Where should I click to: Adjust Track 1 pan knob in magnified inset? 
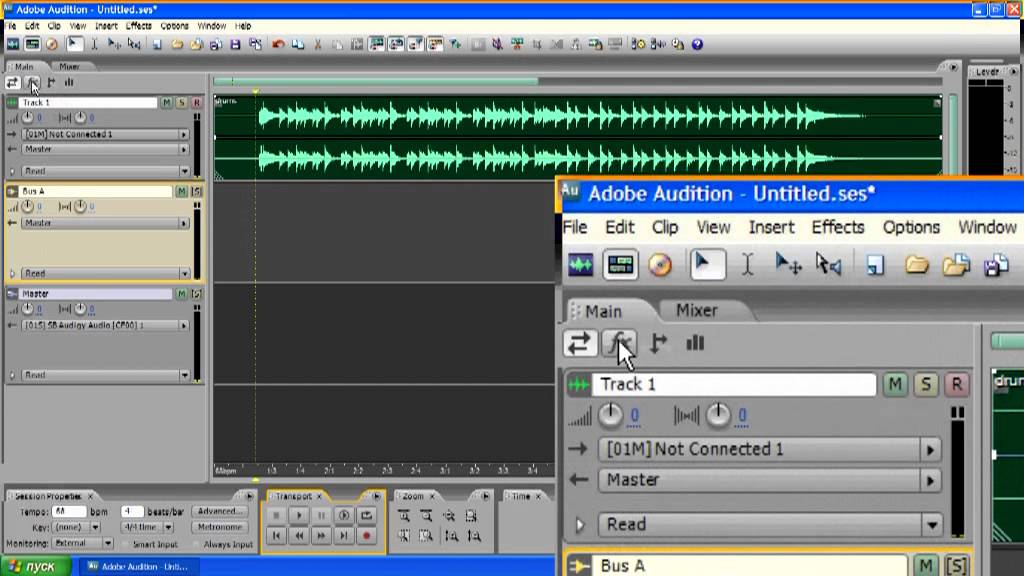click(x=718, y=415)
